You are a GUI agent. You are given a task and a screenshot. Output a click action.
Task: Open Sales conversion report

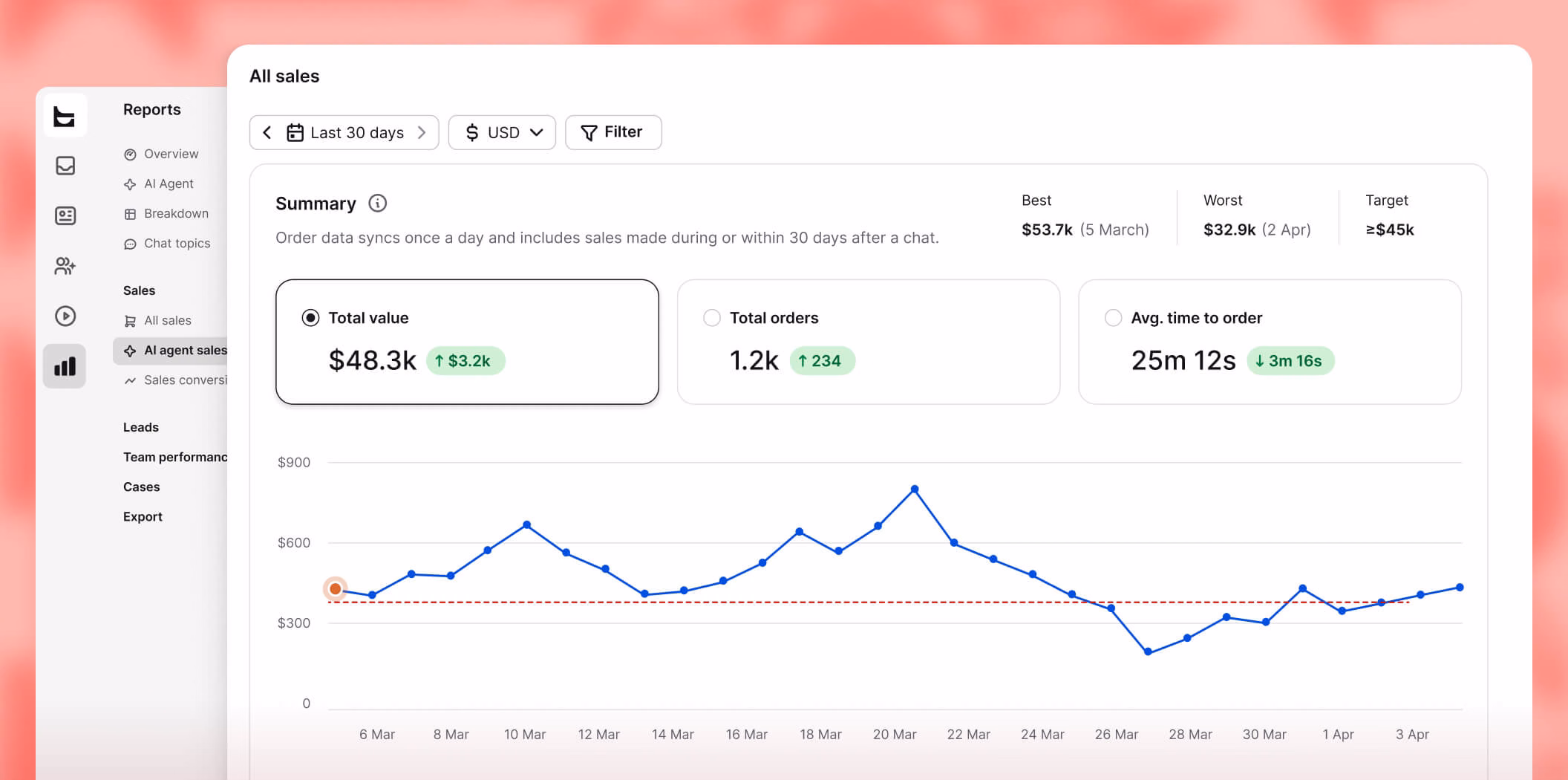(175, 380)
